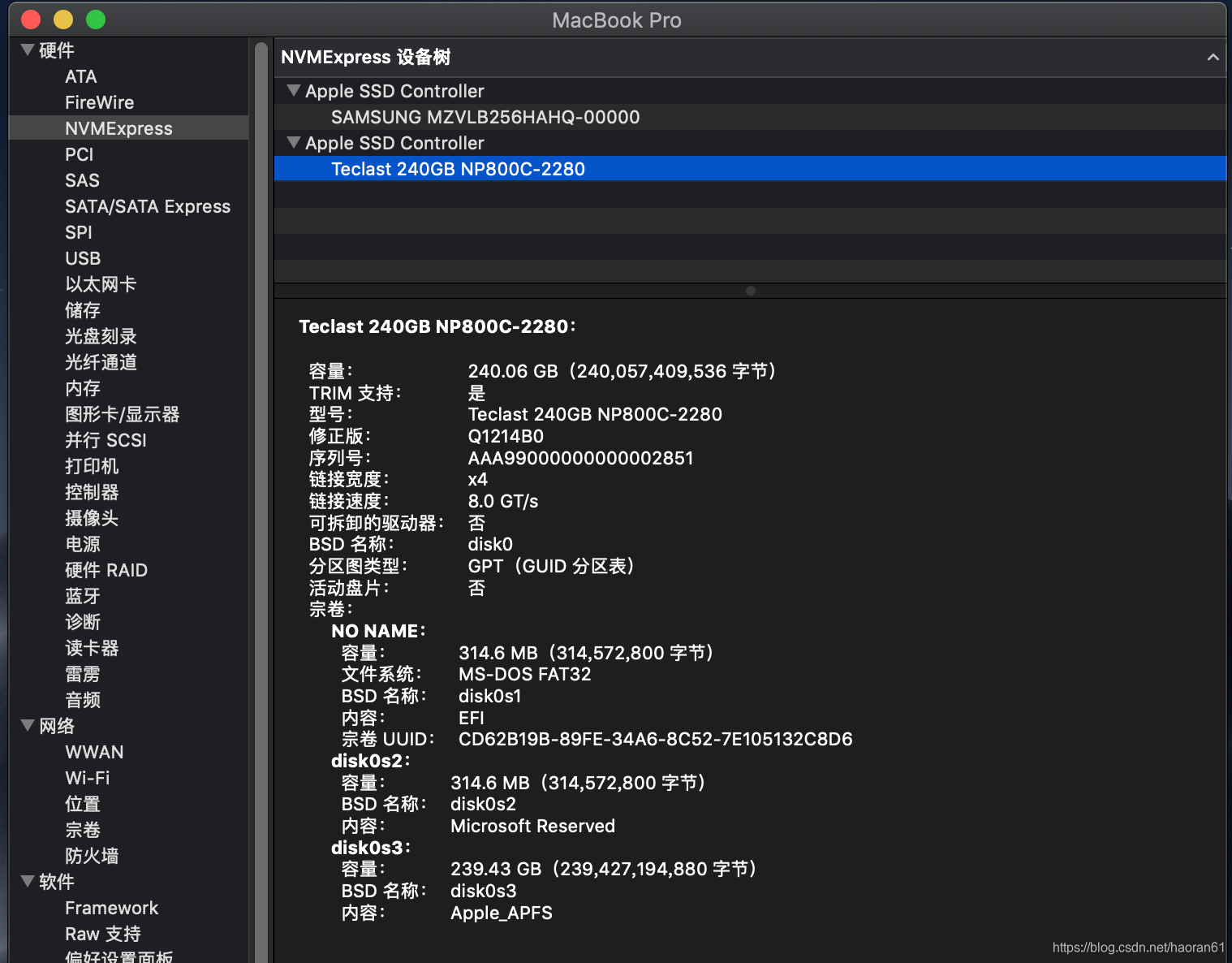This screenshot has height=963, width=1232.
Task: Click the split-pane divider handle dot
Action: 751,291
